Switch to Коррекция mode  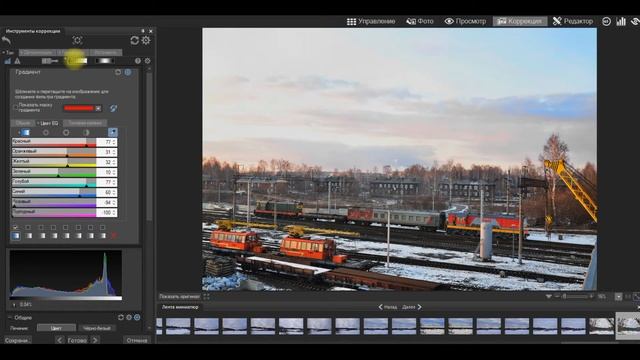tap(520, 21)
